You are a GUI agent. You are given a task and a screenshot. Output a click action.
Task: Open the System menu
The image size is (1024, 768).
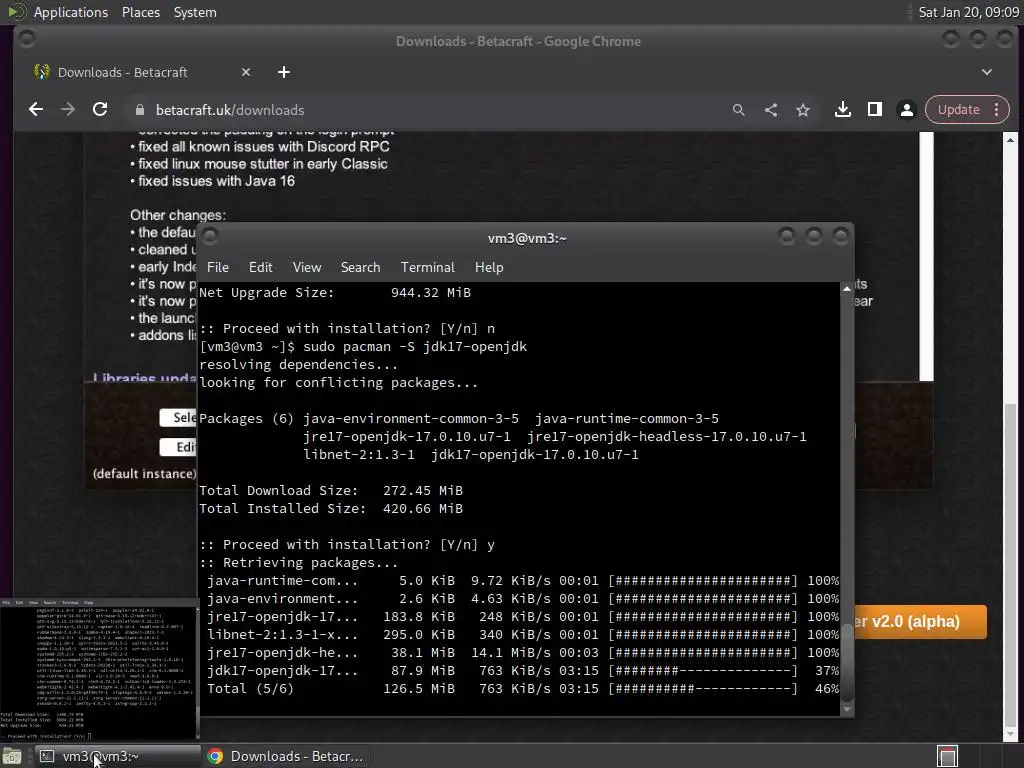[x=195, y=12]
